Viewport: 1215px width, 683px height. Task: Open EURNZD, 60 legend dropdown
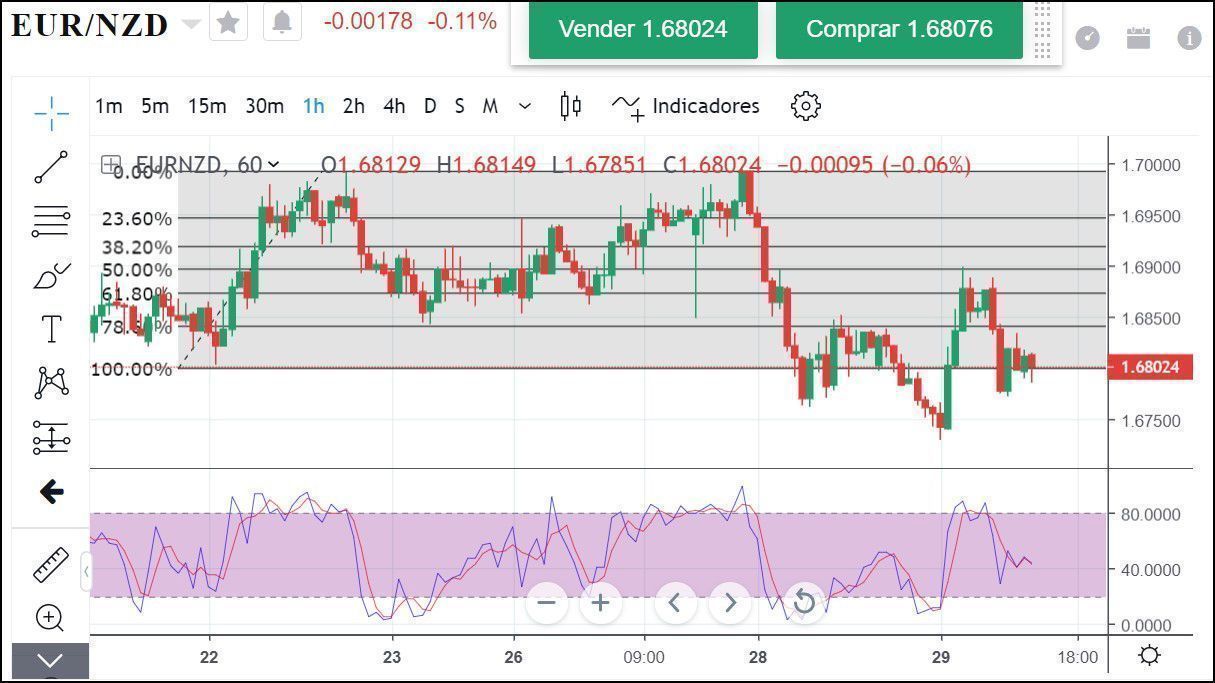click(x=273, y=165)
